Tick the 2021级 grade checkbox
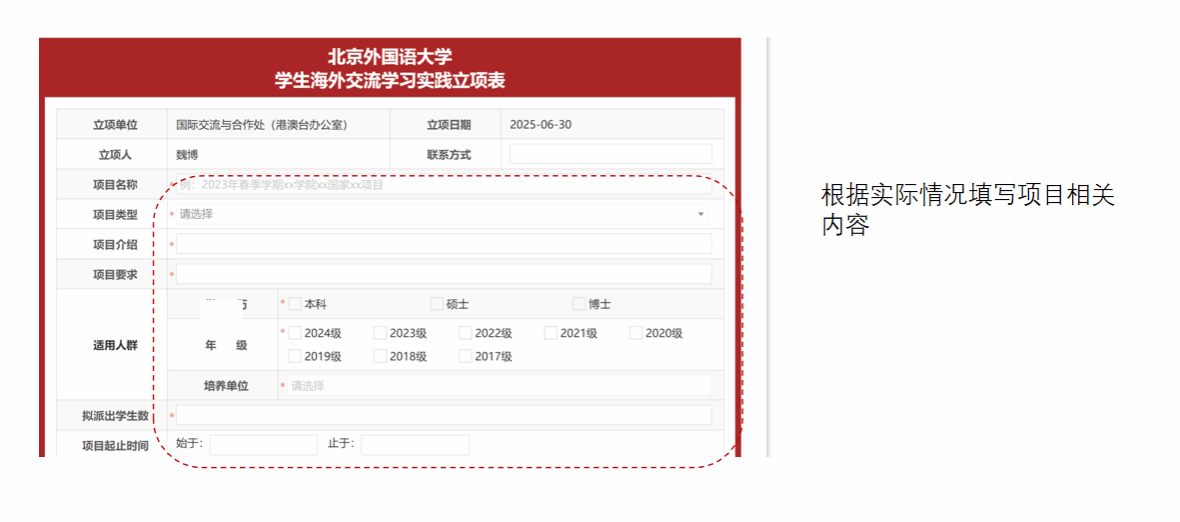1180x522 pixels. [551, 333]
